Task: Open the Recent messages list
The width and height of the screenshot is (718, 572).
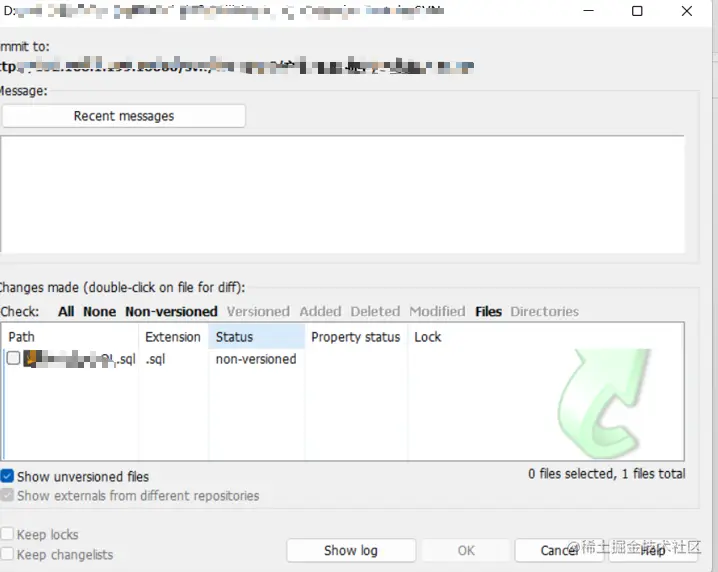Action: tap(124, 116)
